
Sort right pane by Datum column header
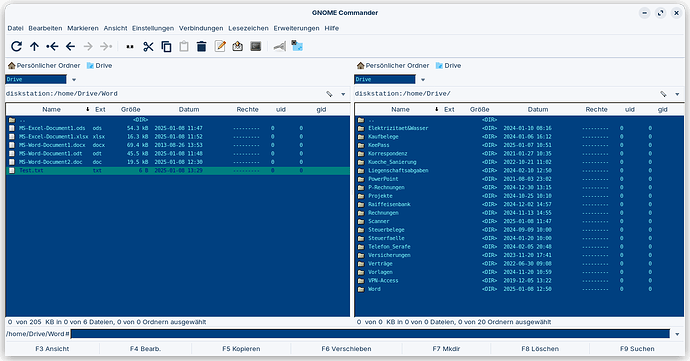[x=538, y=109]
